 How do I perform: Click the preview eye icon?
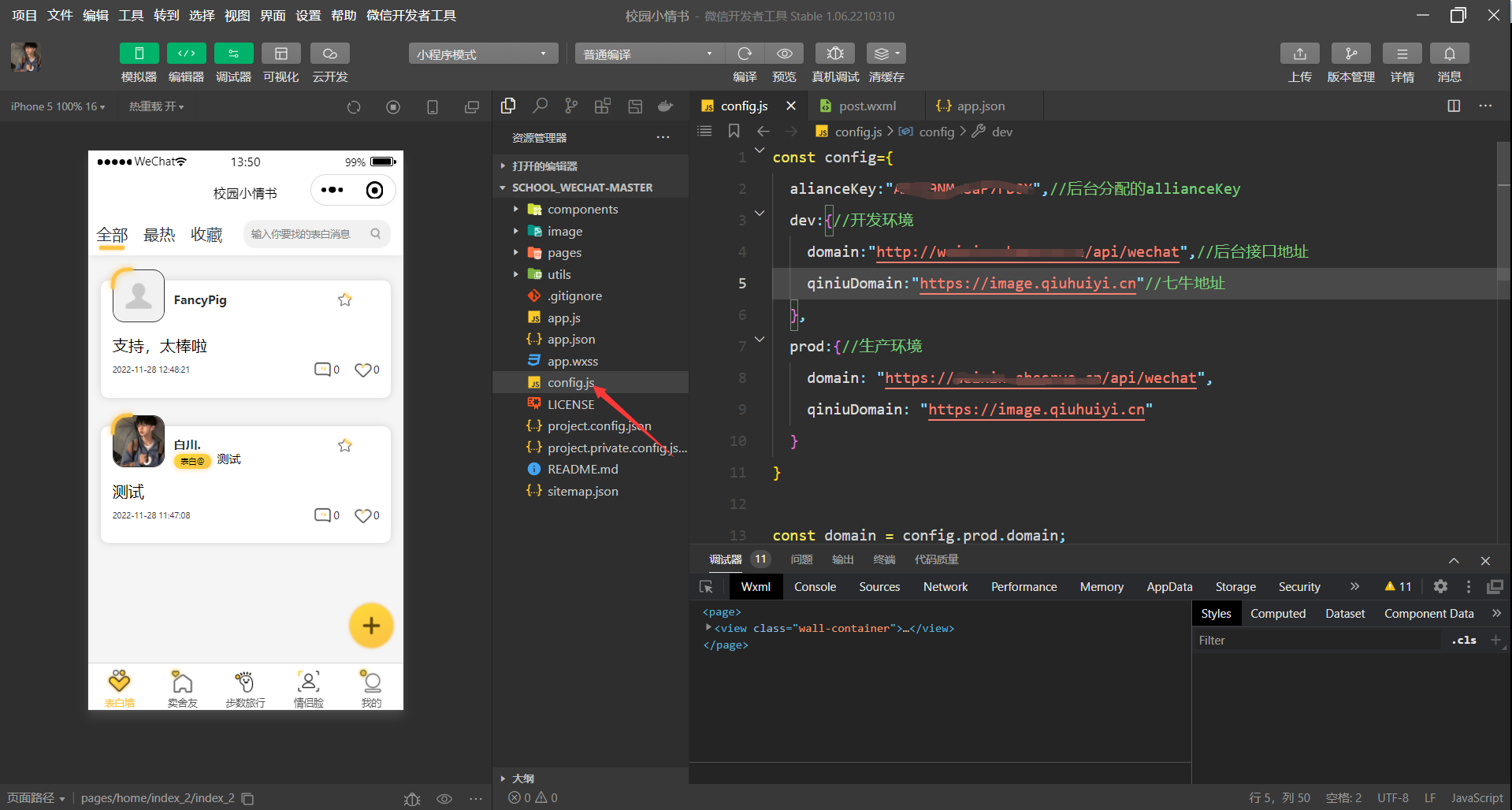(x=784, y=54)
